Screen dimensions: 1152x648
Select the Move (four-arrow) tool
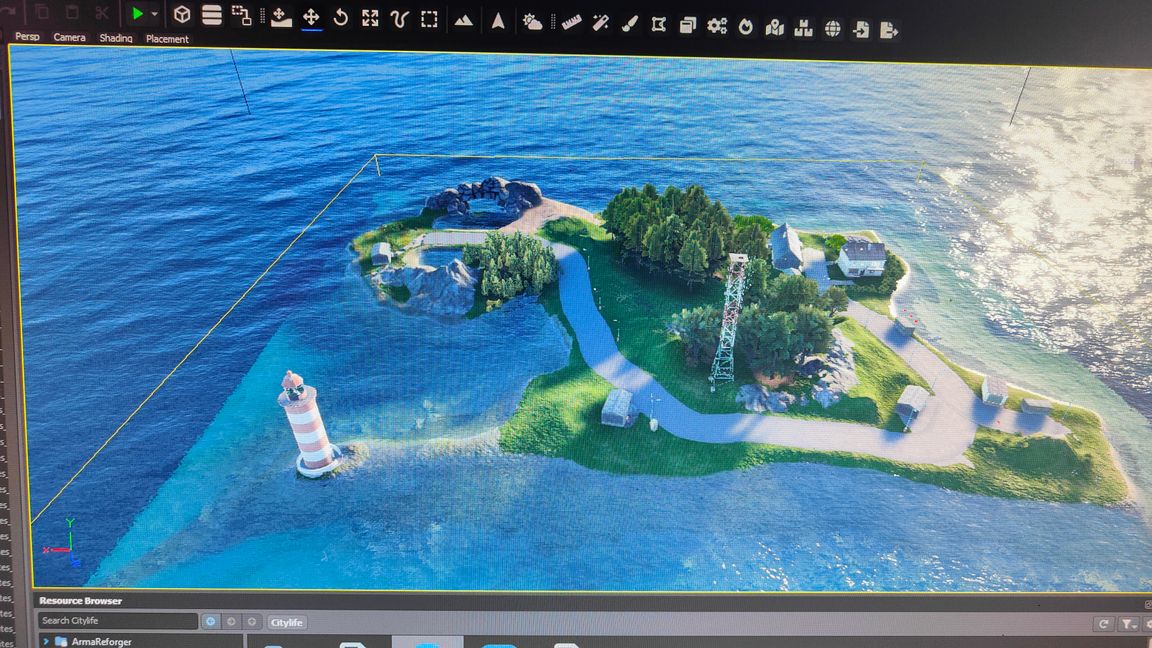tap(311, 17)
